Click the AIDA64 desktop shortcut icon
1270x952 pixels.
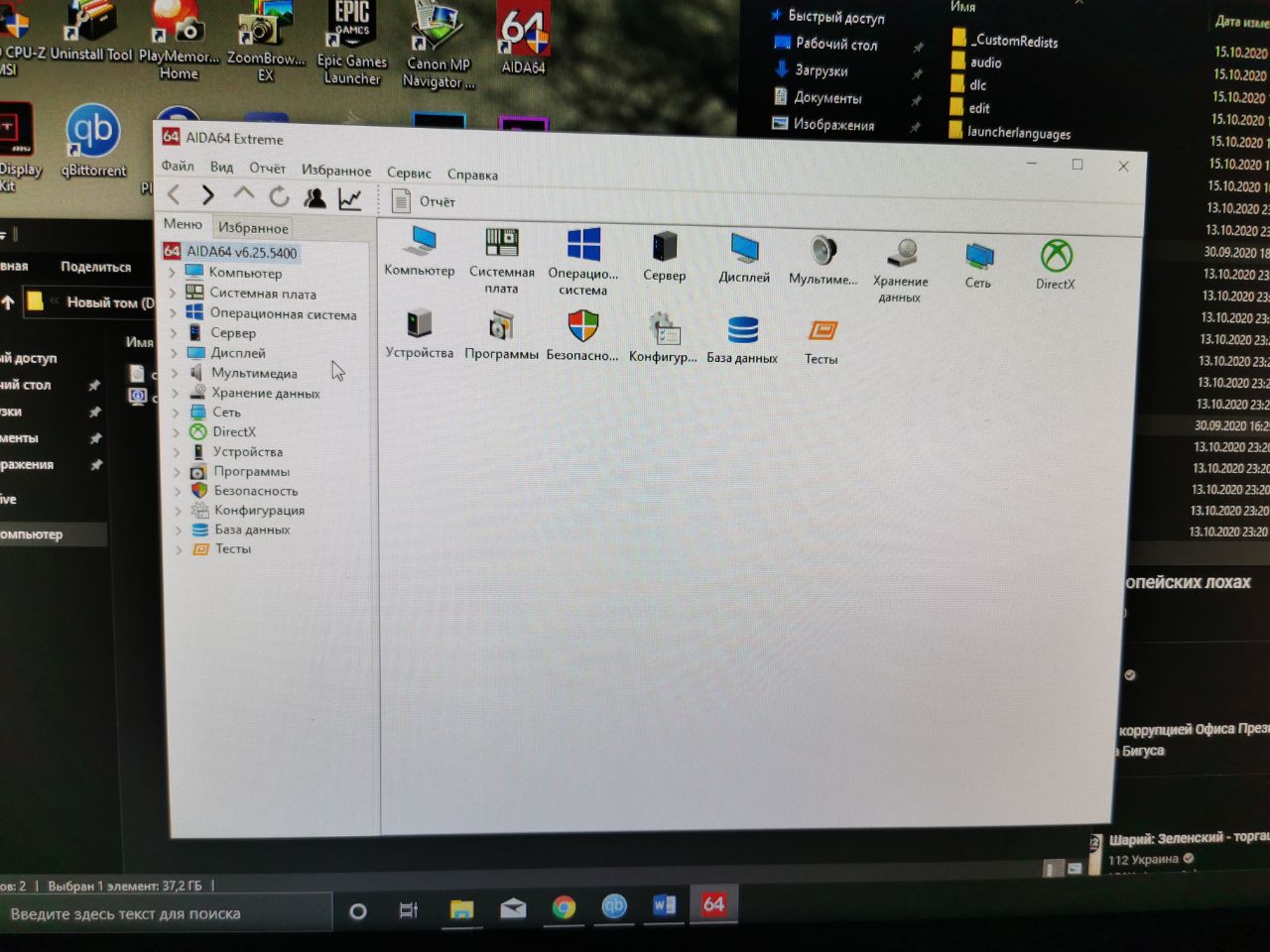[x=523, y=40]
